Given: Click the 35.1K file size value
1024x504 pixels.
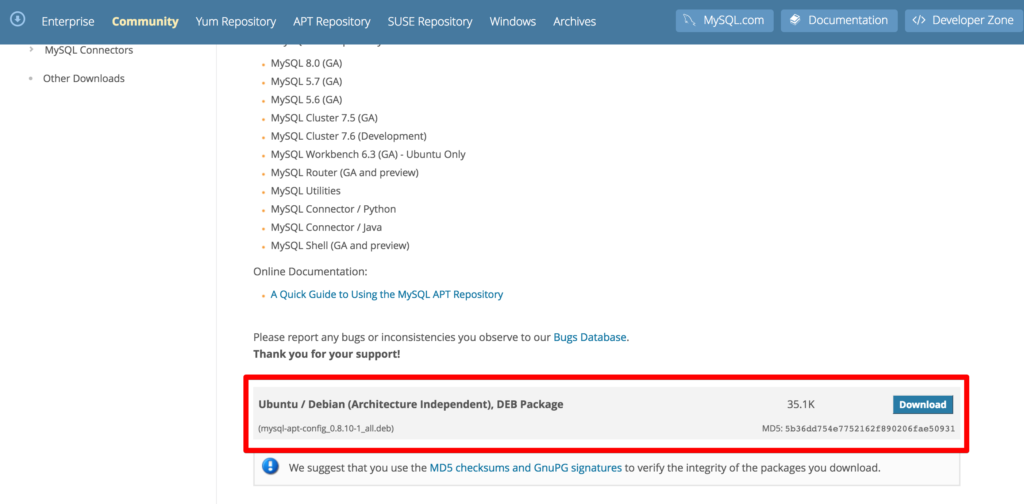Looking at the screenshot, I should pos(801,405).
